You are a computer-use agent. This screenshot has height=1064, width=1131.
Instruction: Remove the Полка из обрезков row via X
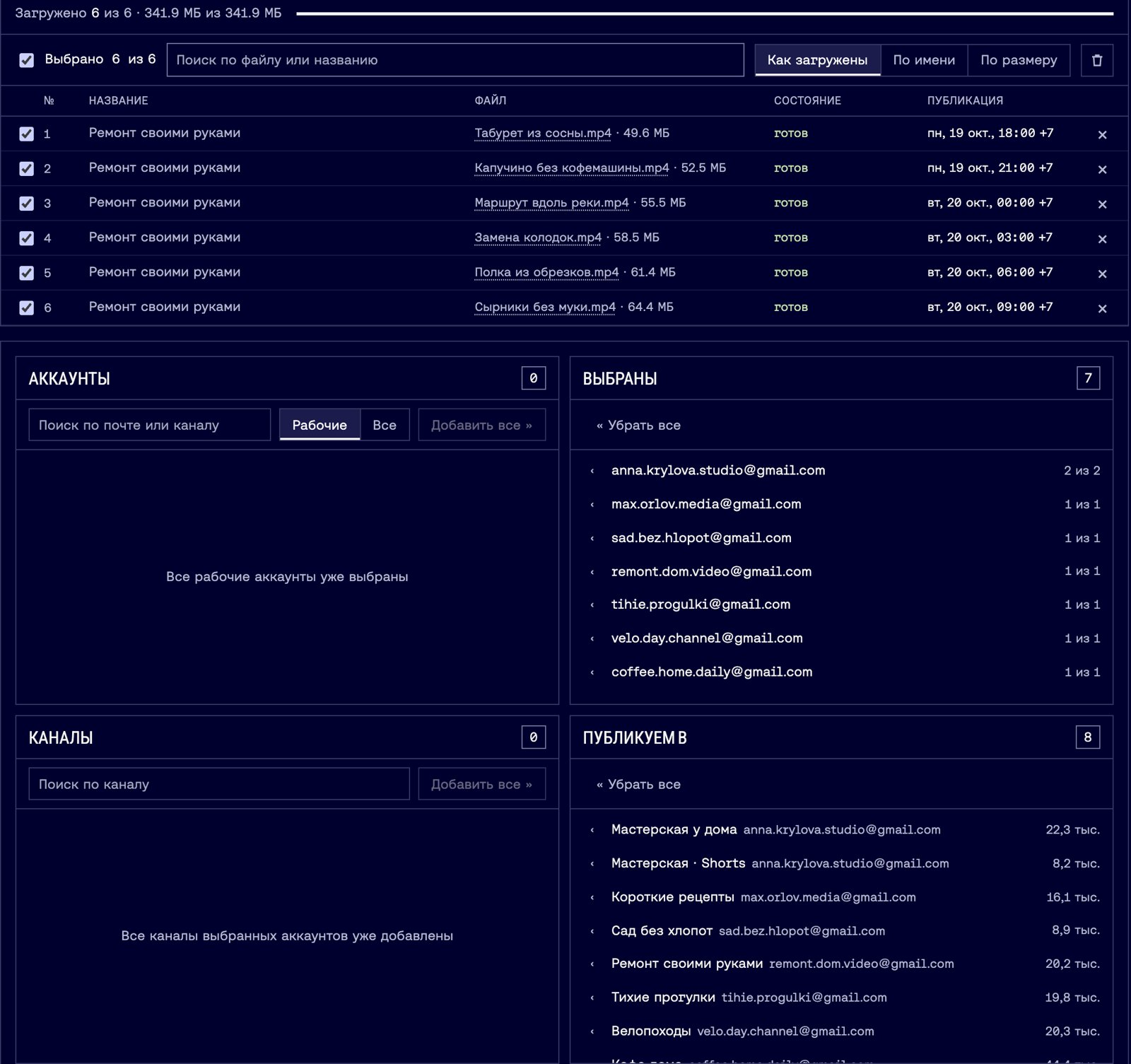1102,274
